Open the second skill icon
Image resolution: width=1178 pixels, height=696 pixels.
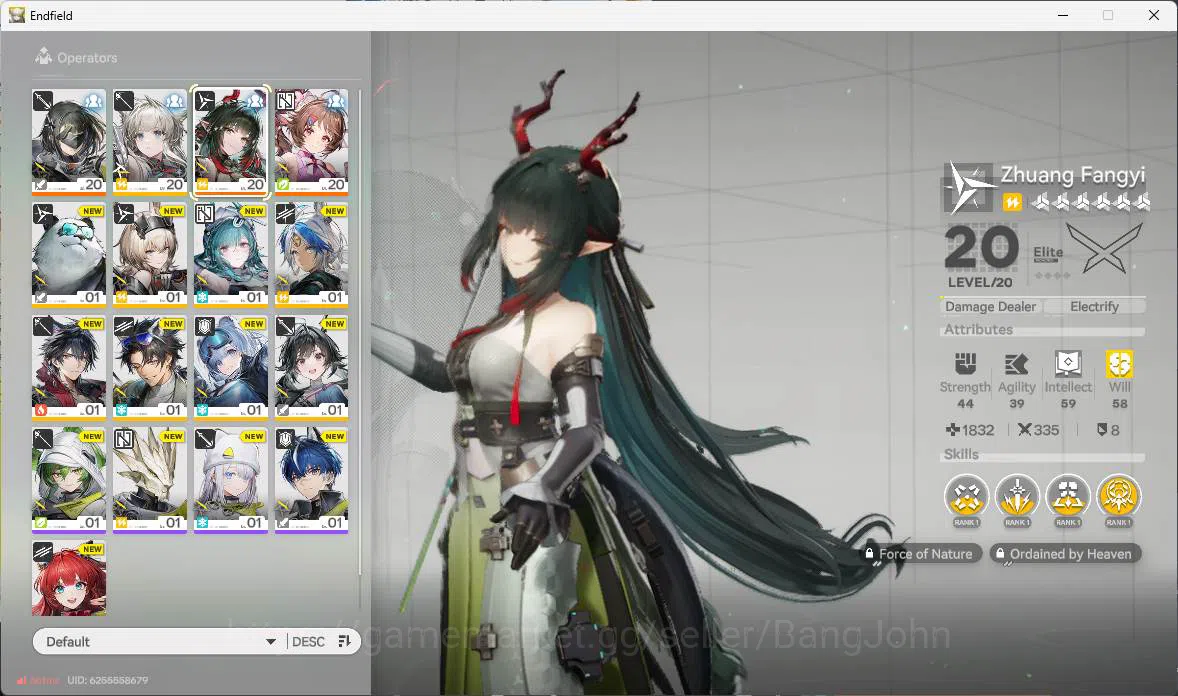click(1016, 498)
